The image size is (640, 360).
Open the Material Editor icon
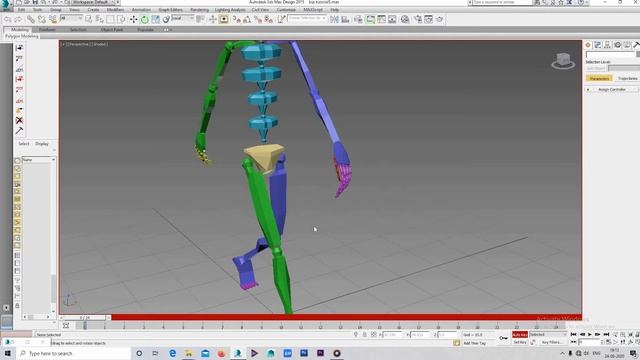click(x=405, y=19)
